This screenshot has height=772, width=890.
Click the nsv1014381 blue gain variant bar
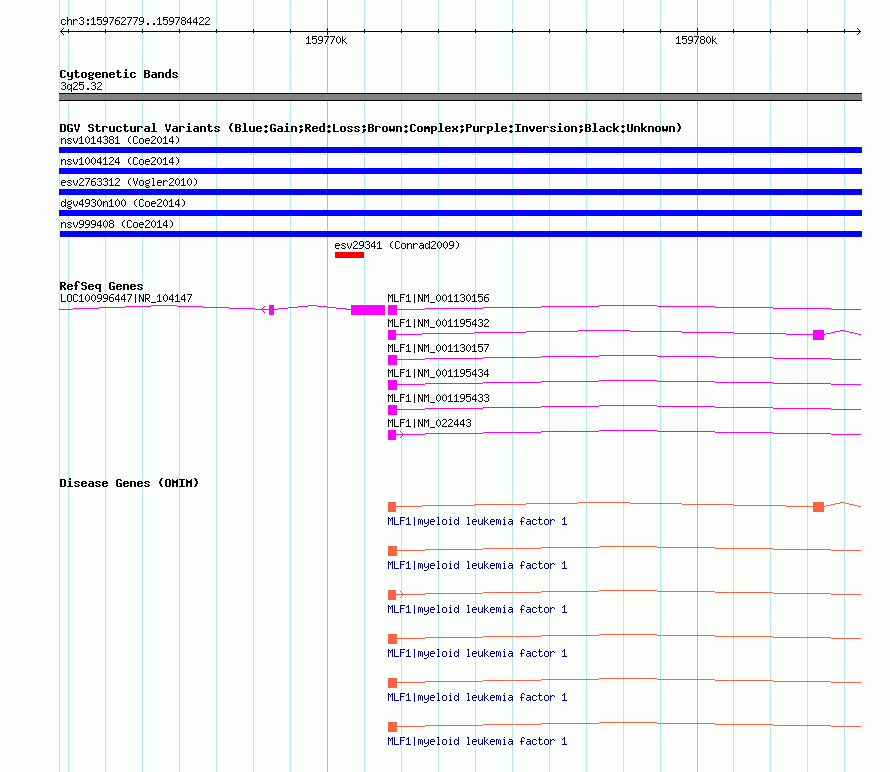[x=460, y=150]
